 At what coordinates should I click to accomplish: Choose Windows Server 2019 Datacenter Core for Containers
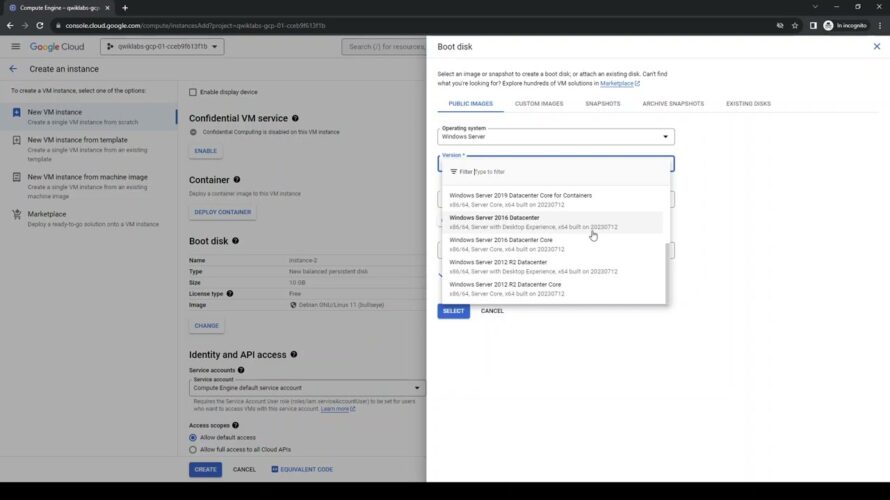[x=552, y=200]
